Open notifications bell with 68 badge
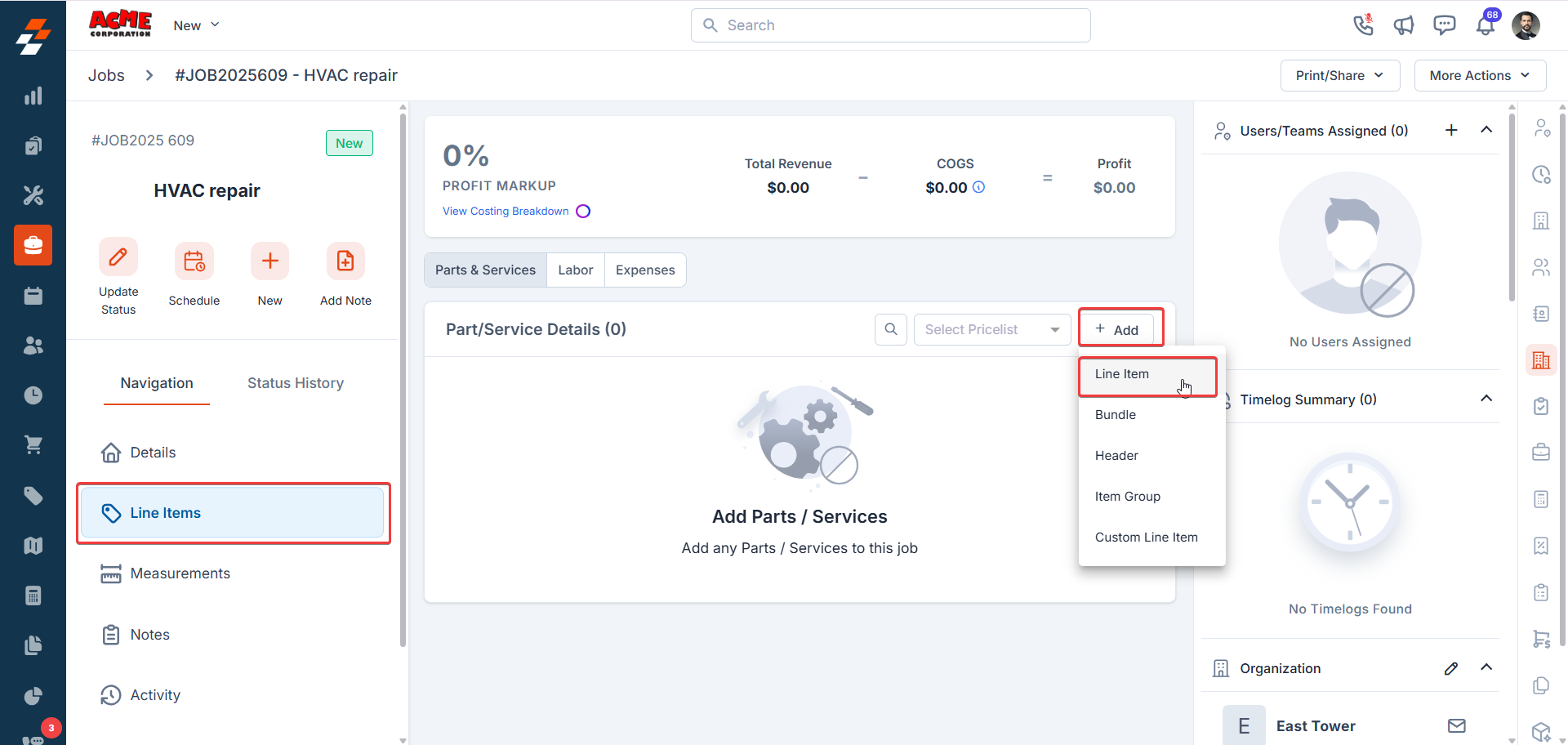This screenshot has width=1568, height=745. (x=1486, y=24)
